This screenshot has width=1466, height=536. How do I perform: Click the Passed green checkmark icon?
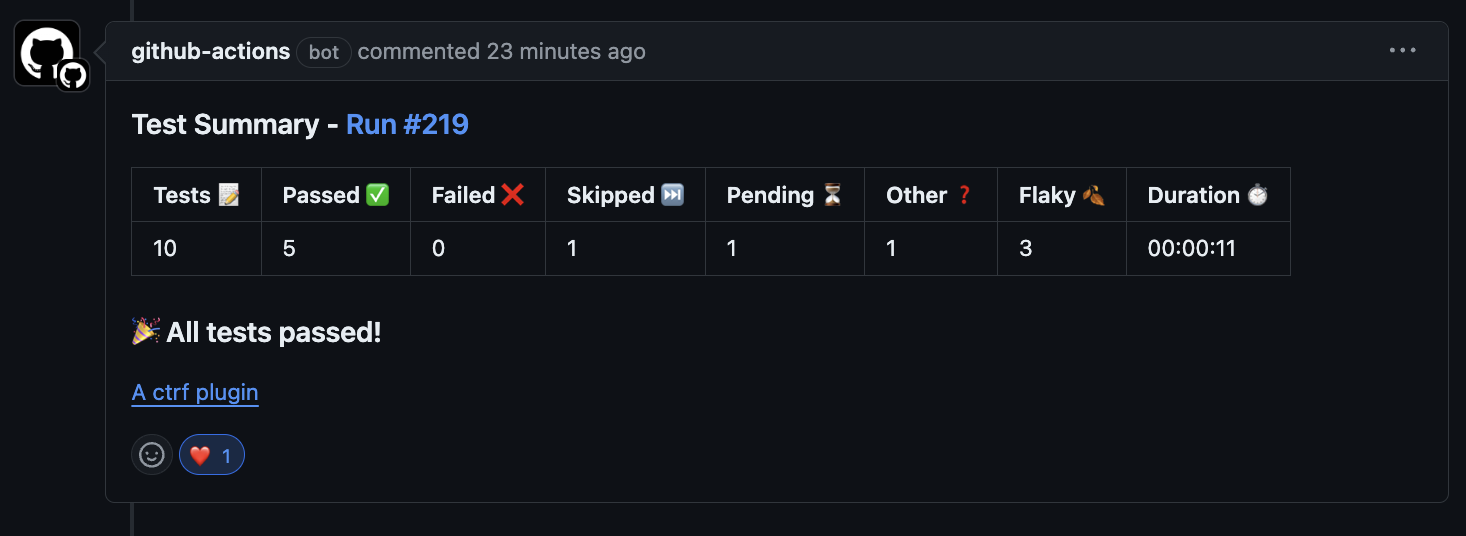378,195
